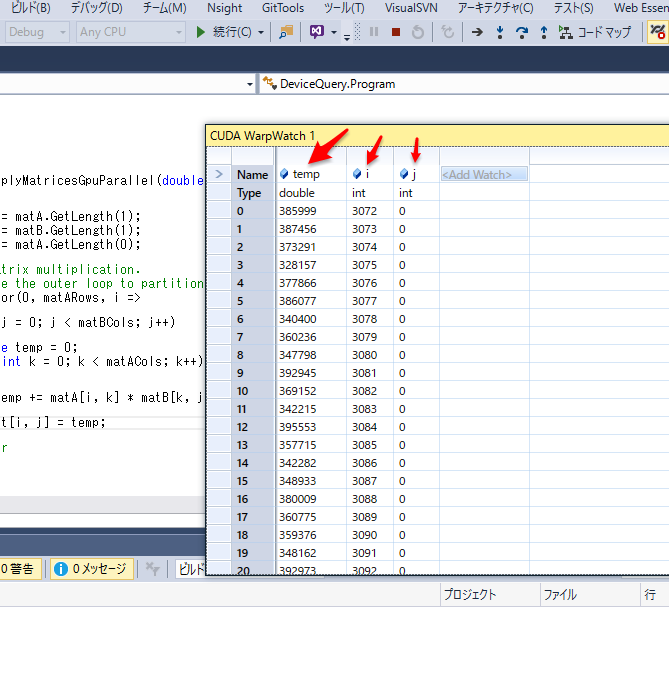
Task: Click temp value 348162 in row 19
Action: (x=298, y=553)
